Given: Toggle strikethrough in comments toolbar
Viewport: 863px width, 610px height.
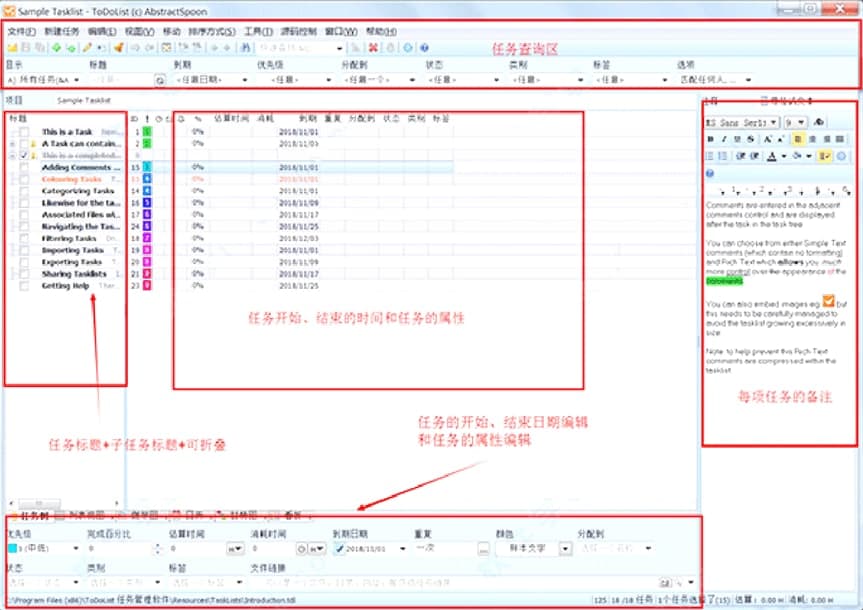Looking at the screenshot, I should 751,139.
